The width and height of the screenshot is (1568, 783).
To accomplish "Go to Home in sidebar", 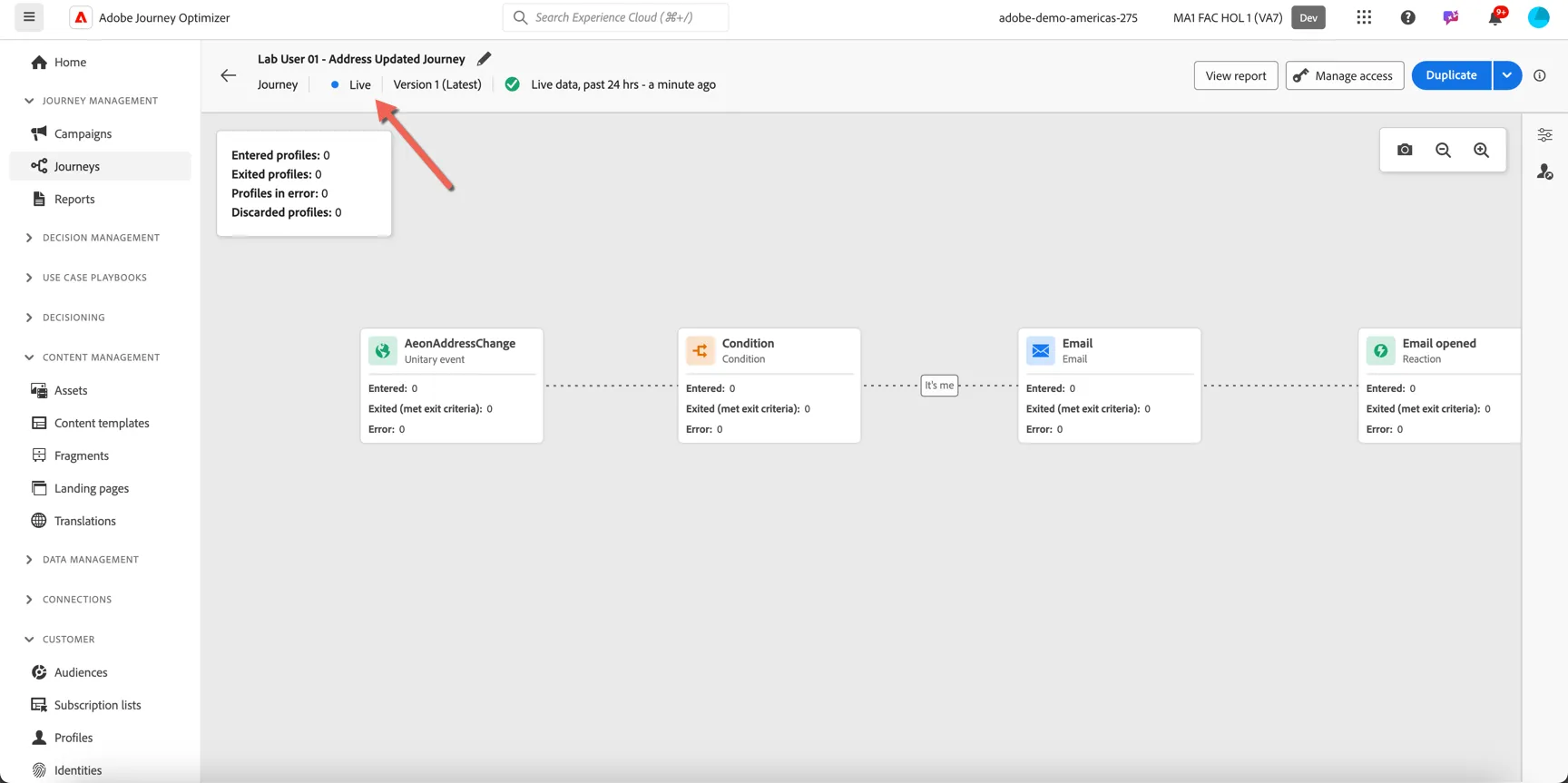I will pyautogui.click(x=100, y=63).
